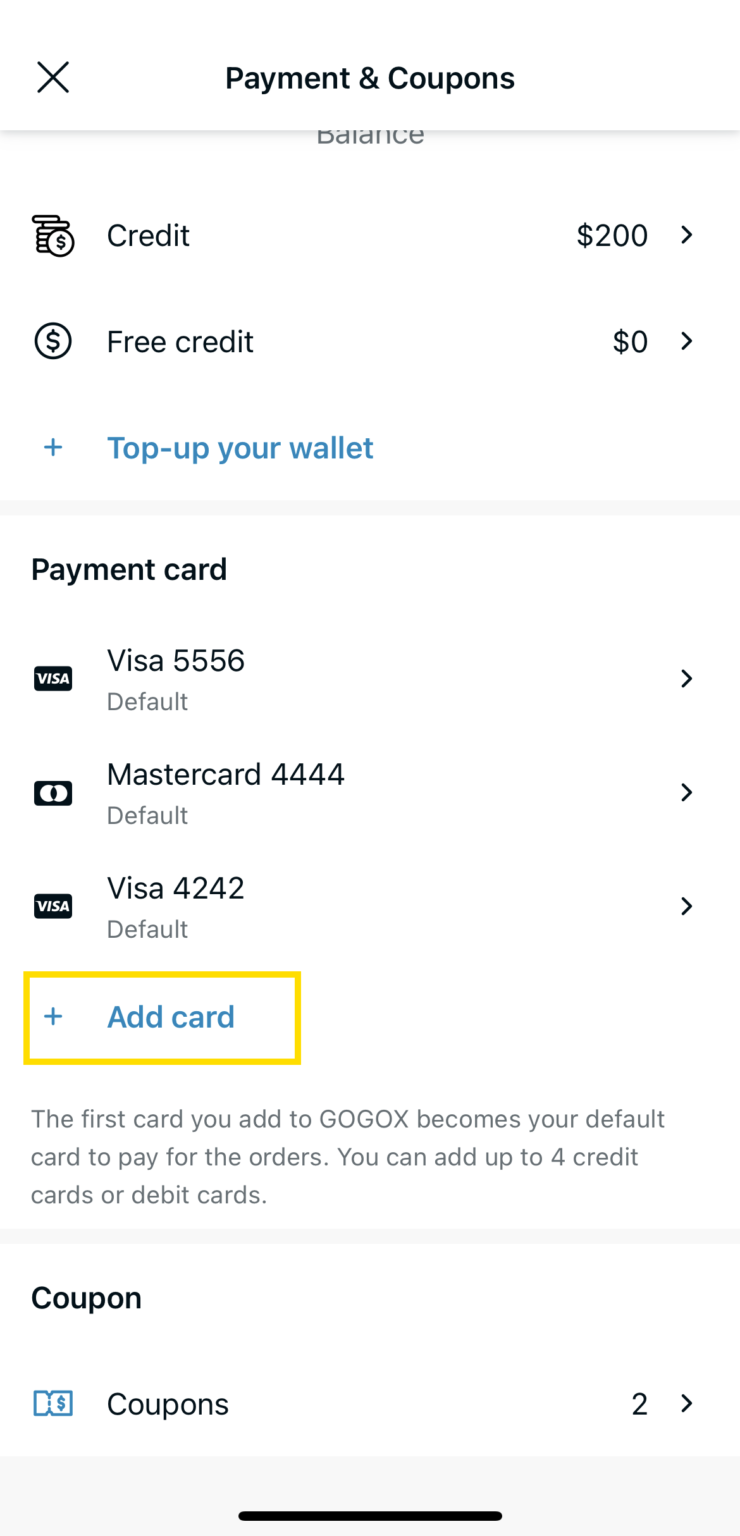Expand the Free credit row chevron
The width and height of the screenshot is (740, 1536).
pos(687,341)
